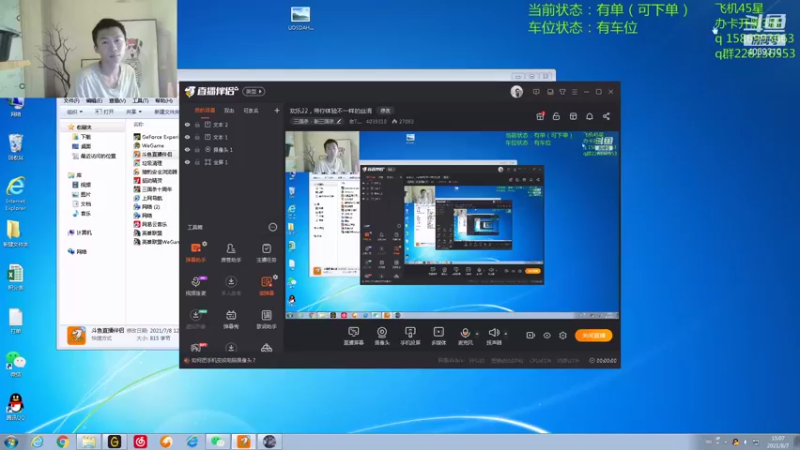The width and height of the screenshot is (800, 450).
Task: Collapse the 工具箱 toolbox panel
Action: (x=272, y=227)
